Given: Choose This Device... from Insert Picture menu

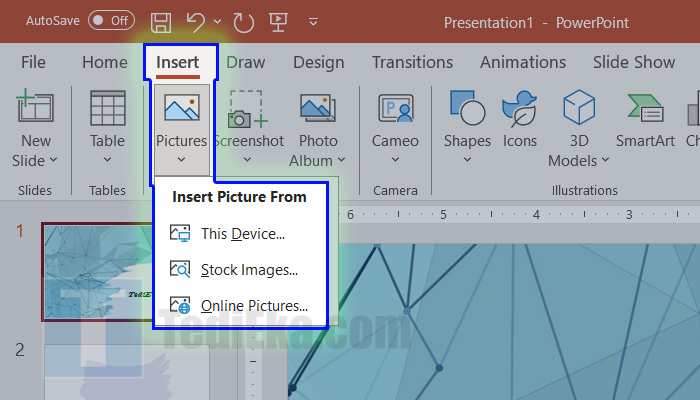Looking at the screenshot, I should (241, 233).
